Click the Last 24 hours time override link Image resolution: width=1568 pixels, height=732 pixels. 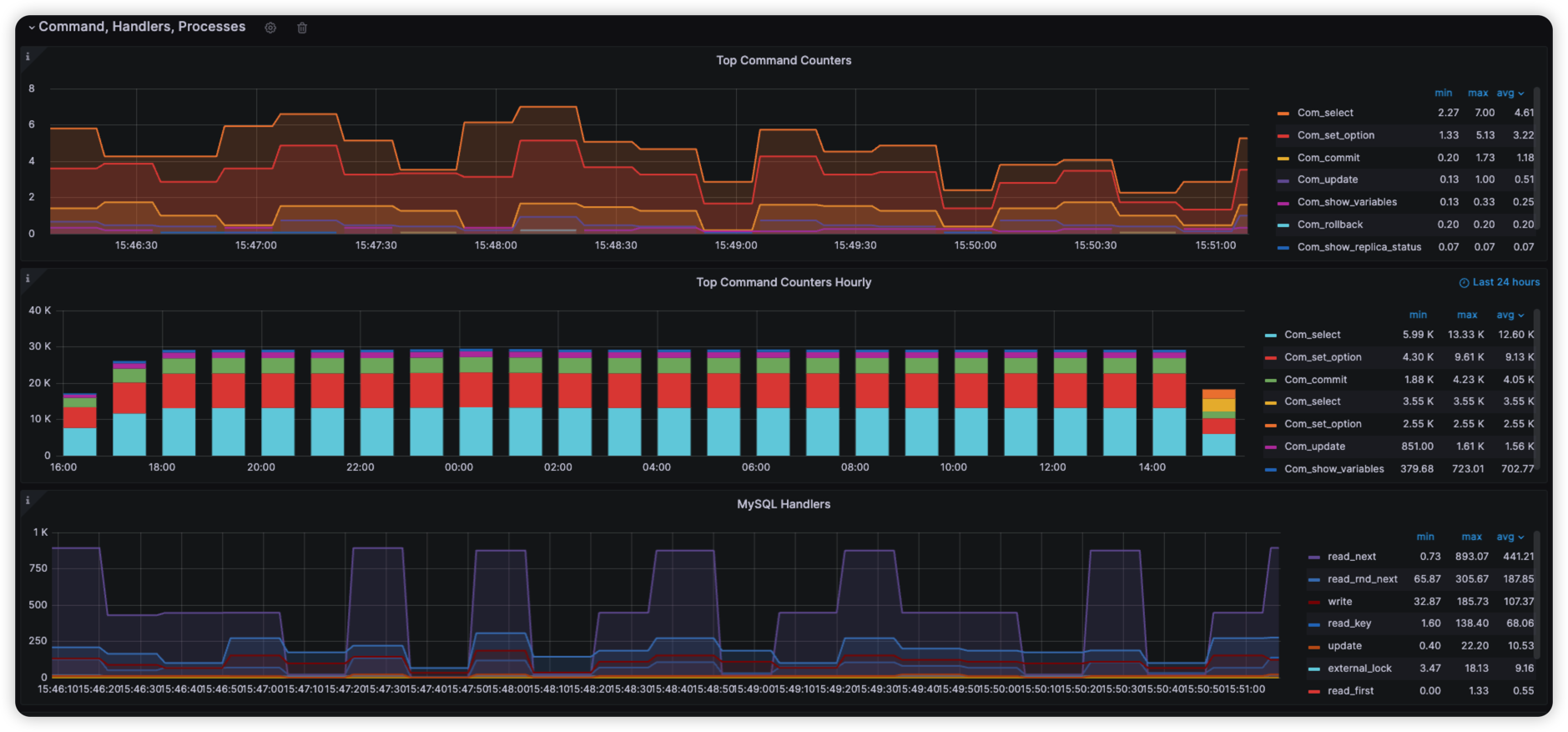click(1500, 282)
